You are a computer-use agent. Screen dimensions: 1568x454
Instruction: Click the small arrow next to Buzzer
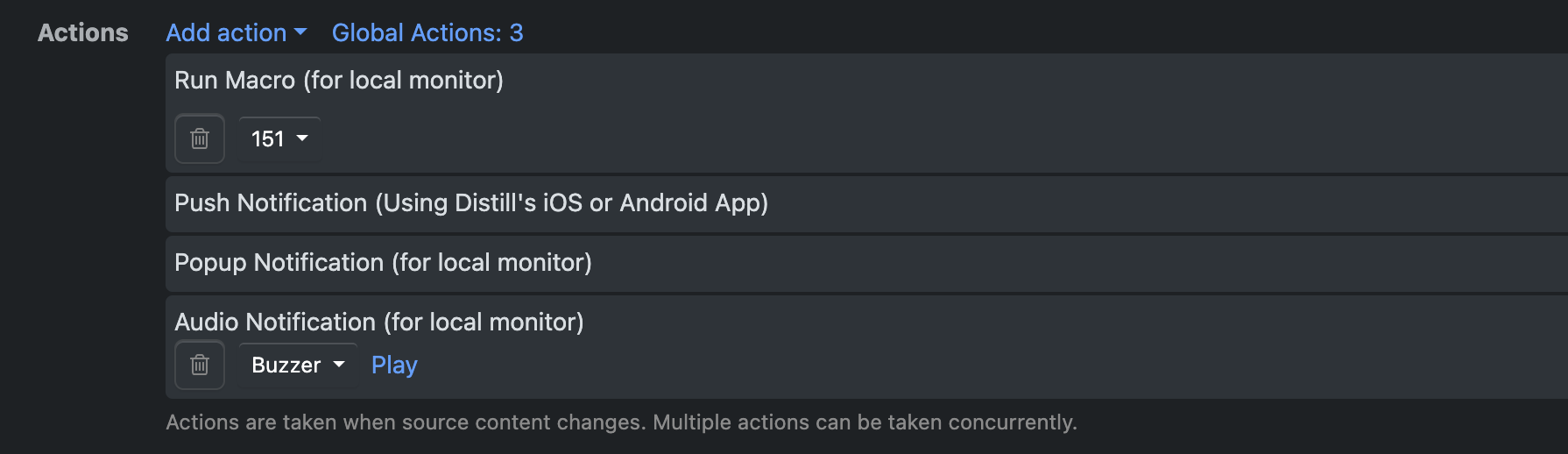(x=339, y=365)
